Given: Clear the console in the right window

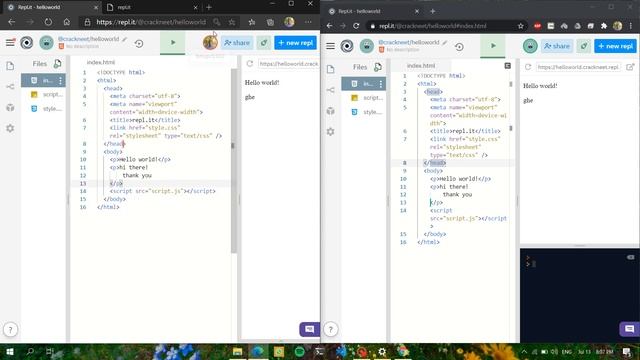Looking at the screenshot, I should pos(631,257).
